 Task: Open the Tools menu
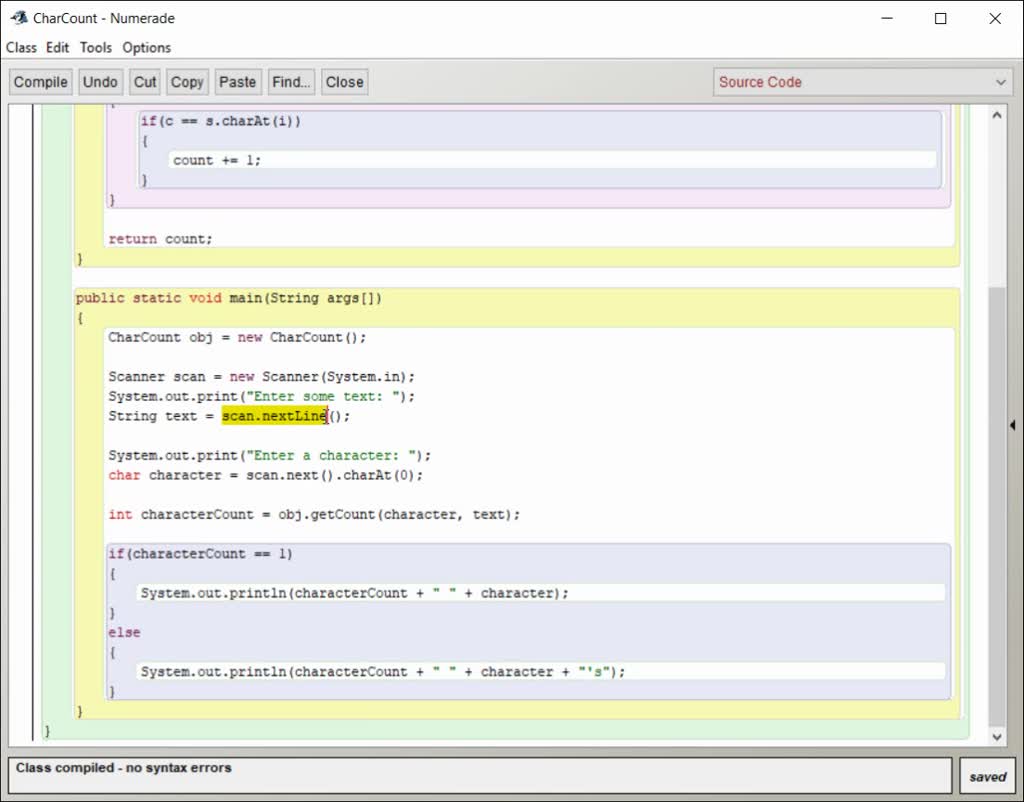click(95, 47)
